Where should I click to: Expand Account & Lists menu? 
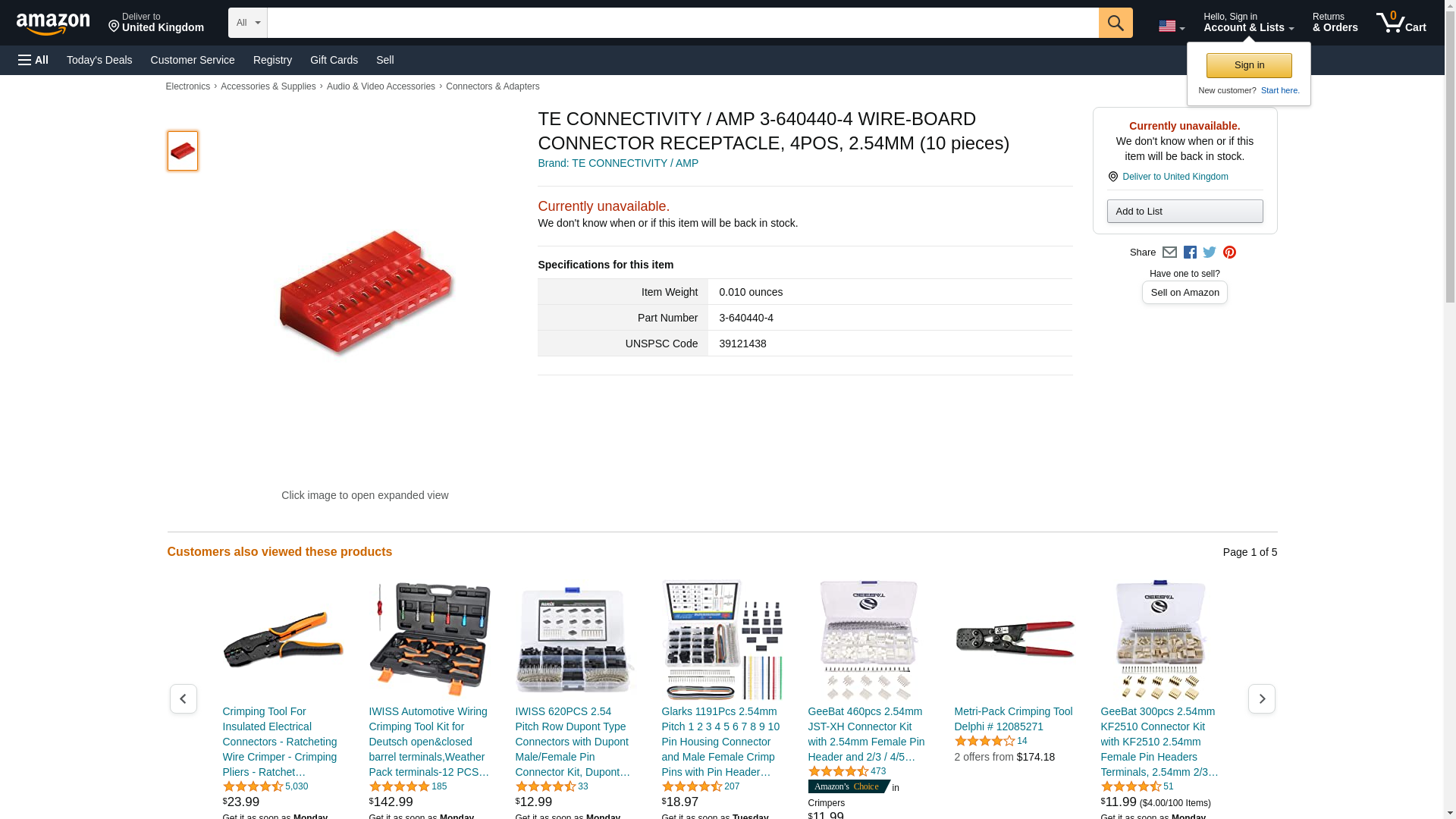tap(1248, 23)
